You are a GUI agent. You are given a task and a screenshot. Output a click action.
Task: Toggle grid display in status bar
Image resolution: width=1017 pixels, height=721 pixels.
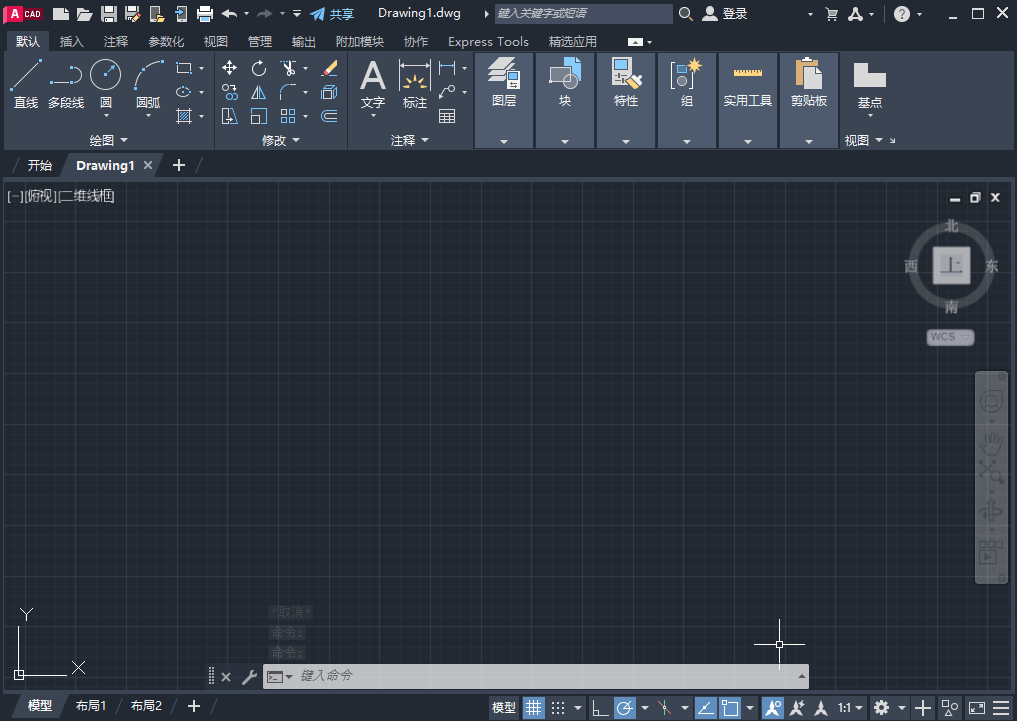pyautogui.click(x=535, y=707)
